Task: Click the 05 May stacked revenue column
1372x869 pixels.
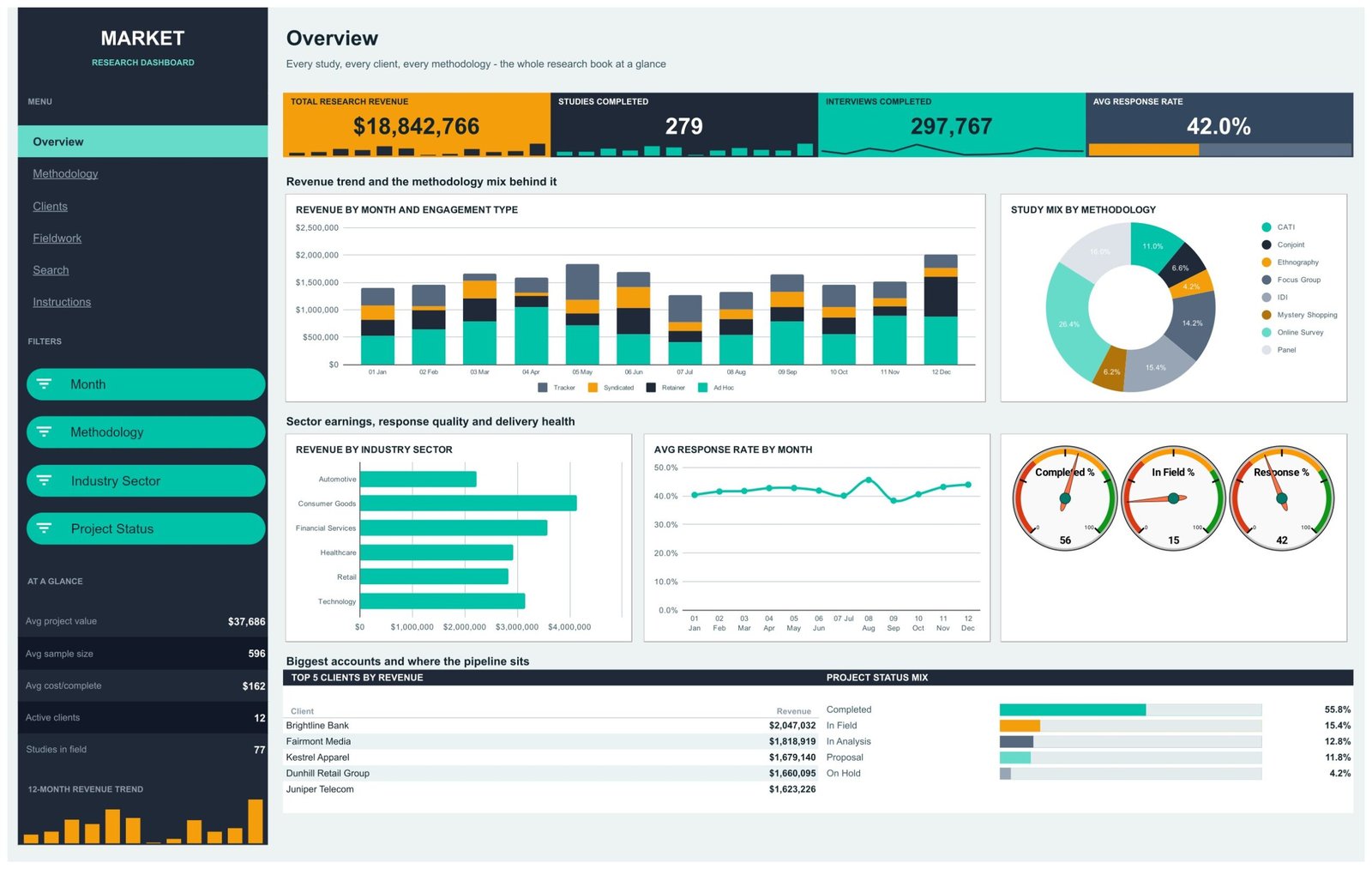Action: click(582, 315)
